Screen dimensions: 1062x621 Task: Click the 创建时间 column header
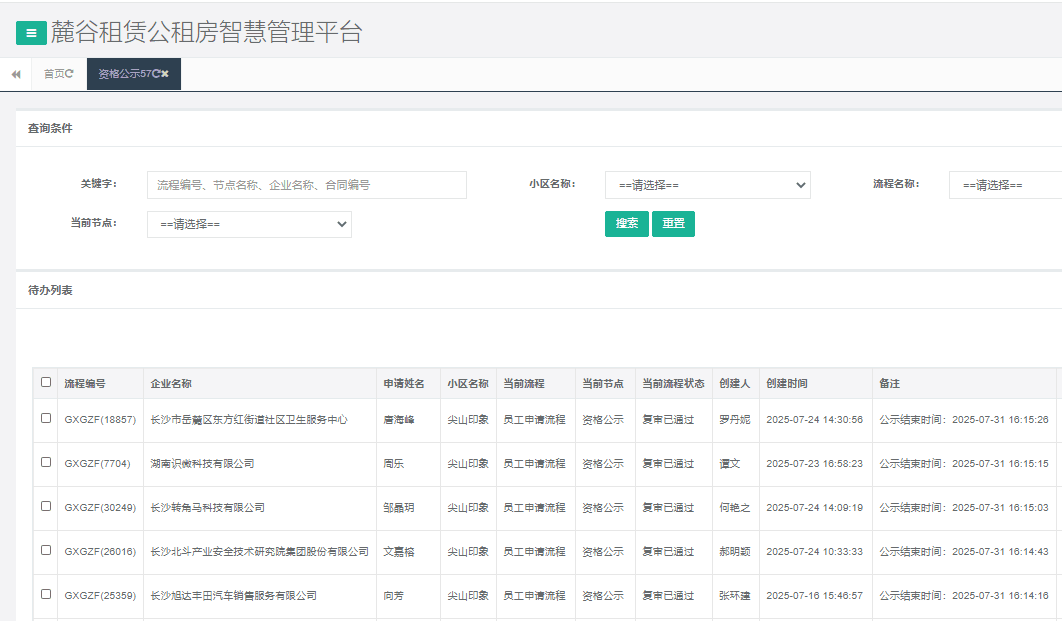(787, 383)
